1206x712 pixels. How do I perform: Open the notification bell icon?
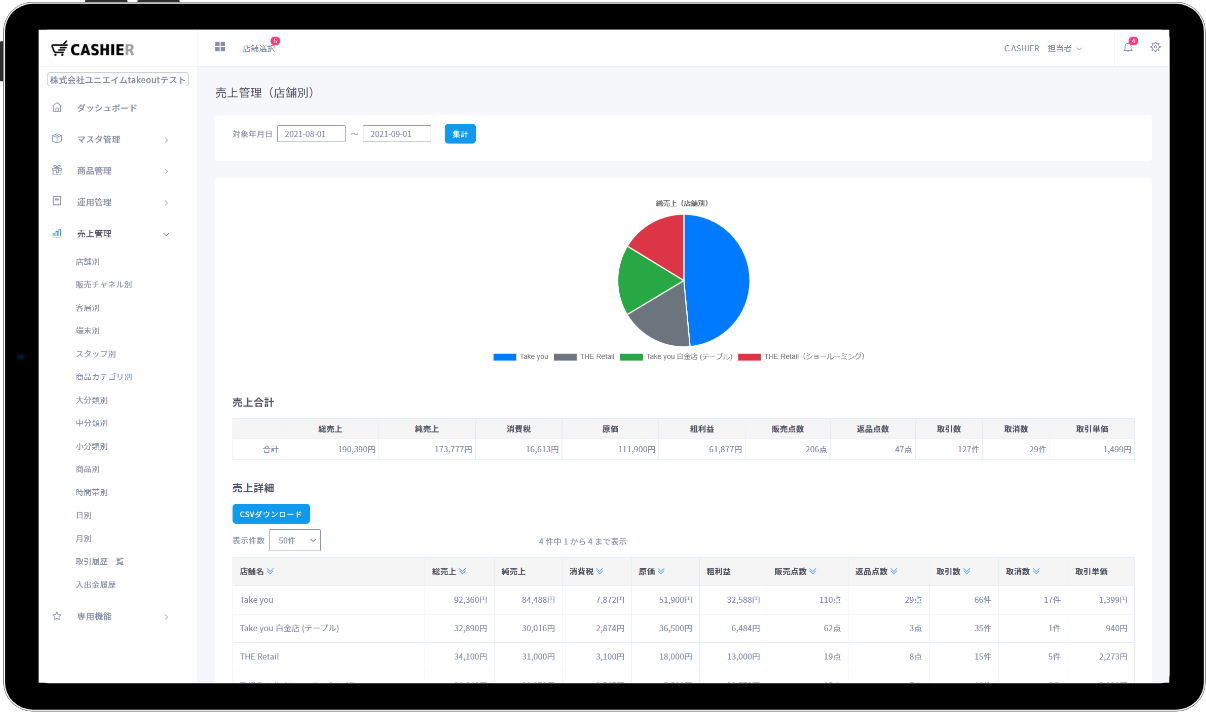[1128, 47]
